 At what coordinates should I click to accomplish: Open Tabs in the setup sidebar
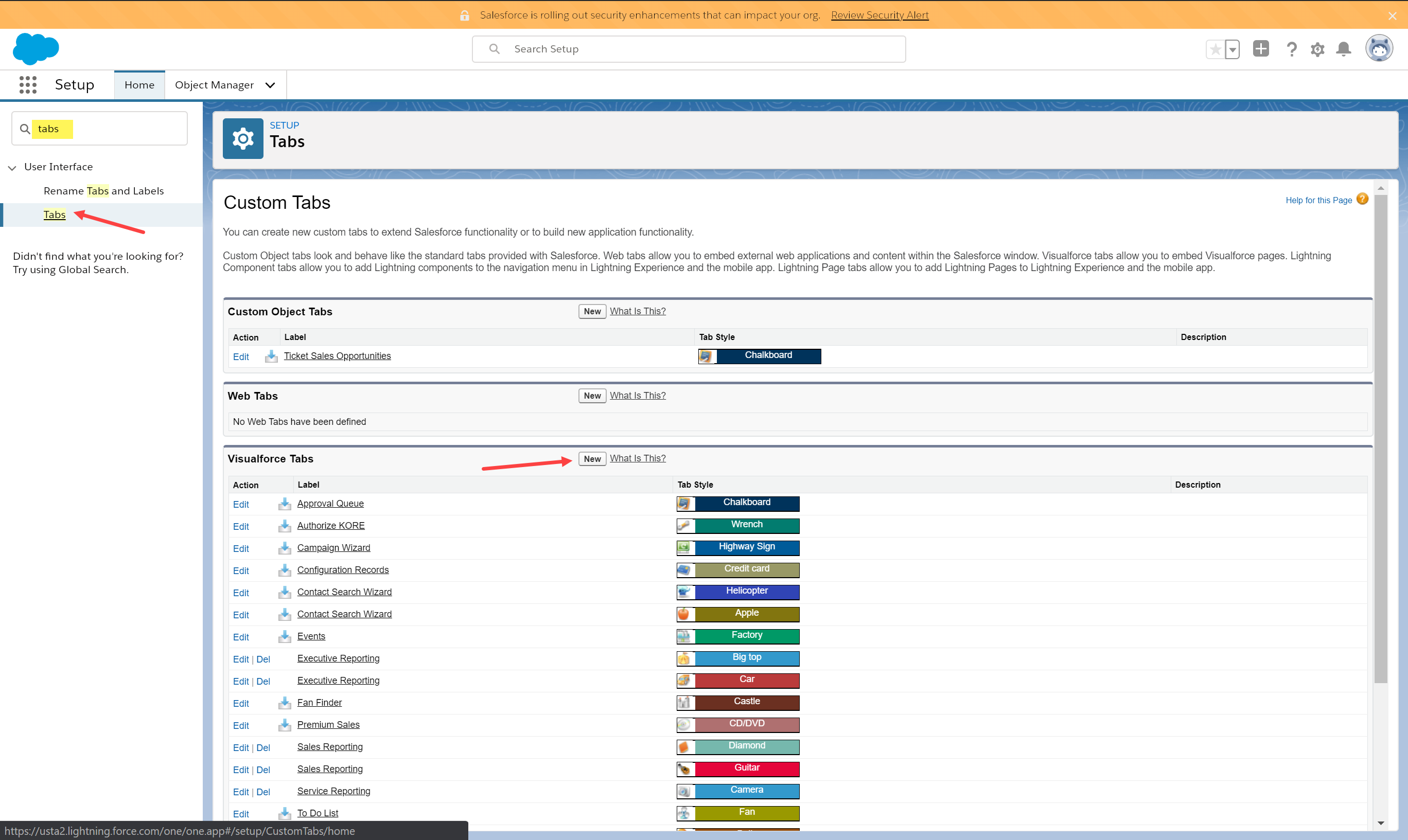[x=55, y=215]
